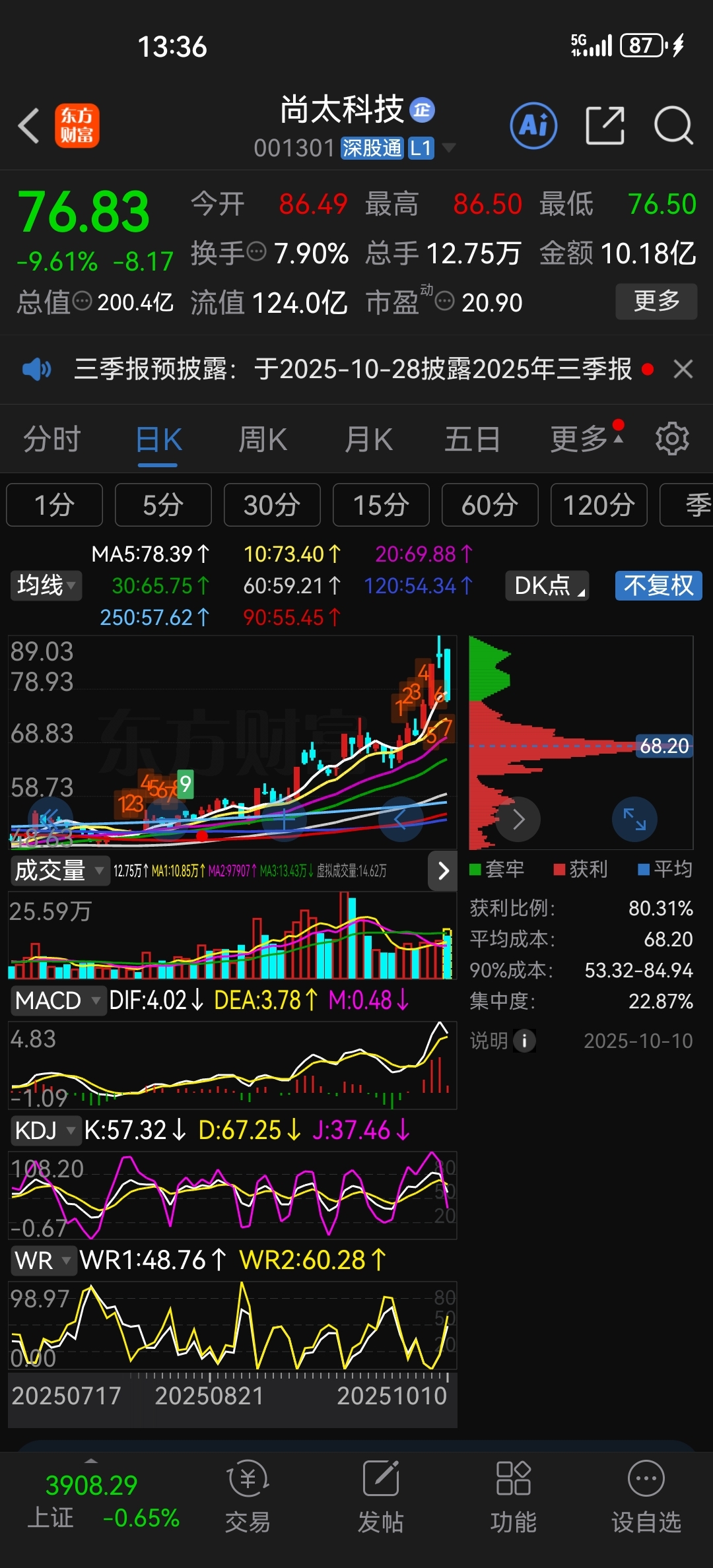The height and width of the screenshot is (1568, 713).
Task: Open the 成交量 indicator dropdown
Action: click(59, 870)
